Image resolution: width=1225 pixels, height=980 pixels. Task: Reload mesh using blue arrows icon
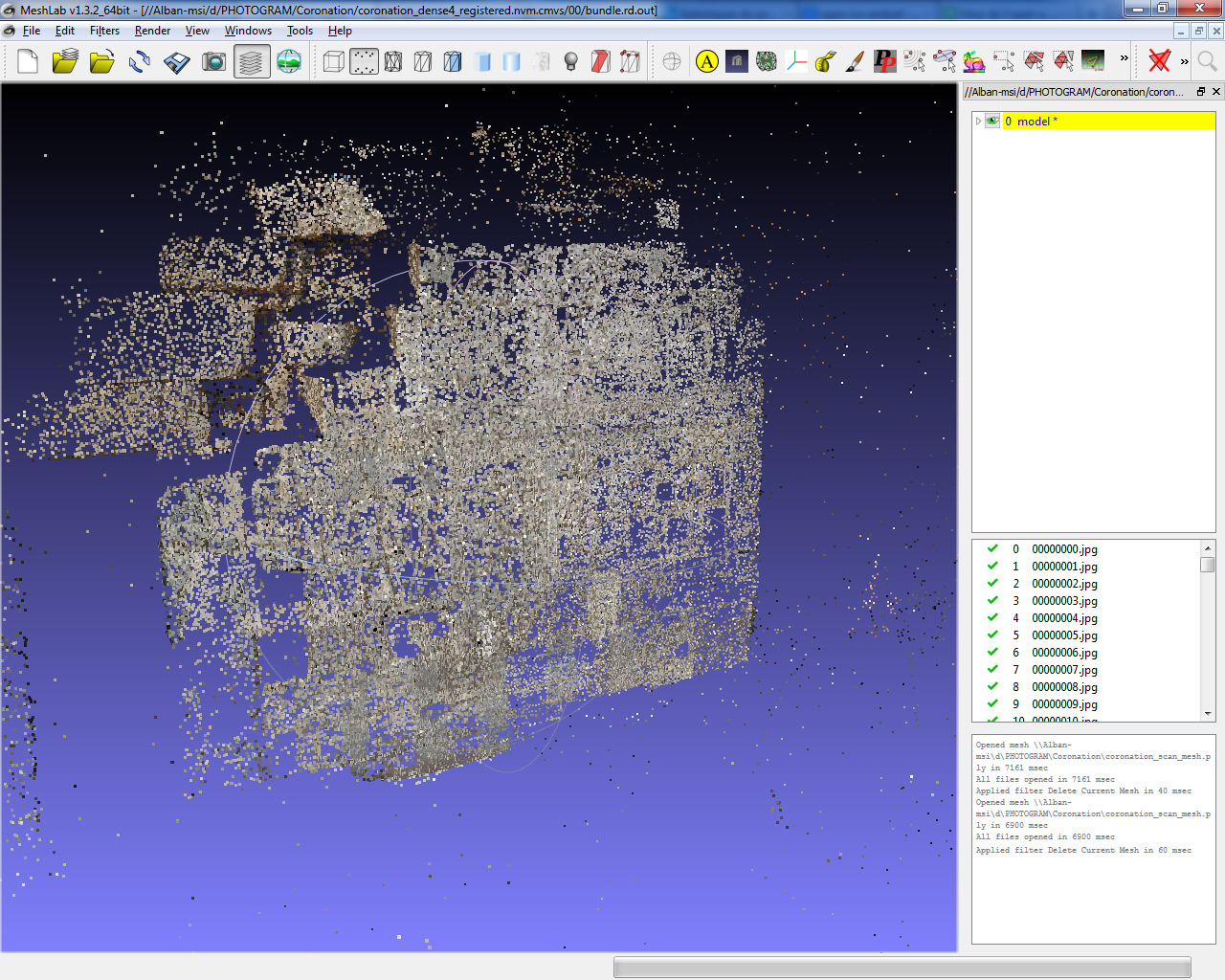tap(140, 62)
